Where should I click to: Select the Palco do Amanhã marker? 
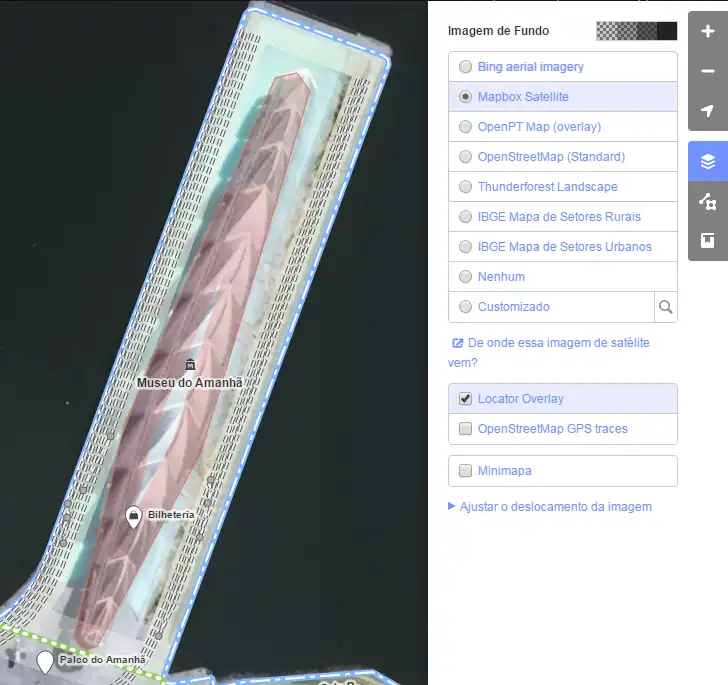(45, 661)
